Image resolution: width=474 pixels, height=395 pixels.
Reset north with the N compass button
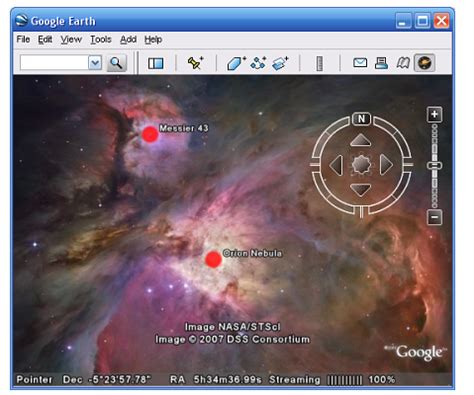(361, 119)
